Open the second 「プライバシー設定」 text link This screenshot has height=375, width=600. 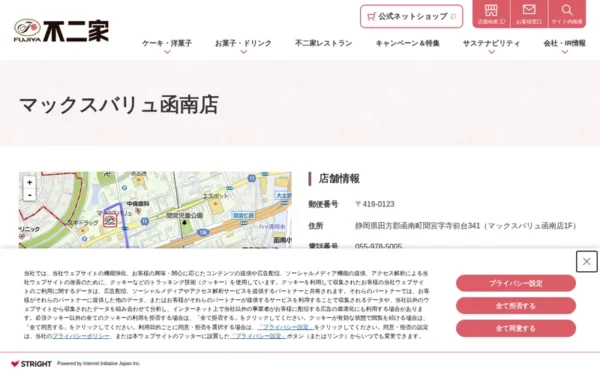(x=258, y=336)
